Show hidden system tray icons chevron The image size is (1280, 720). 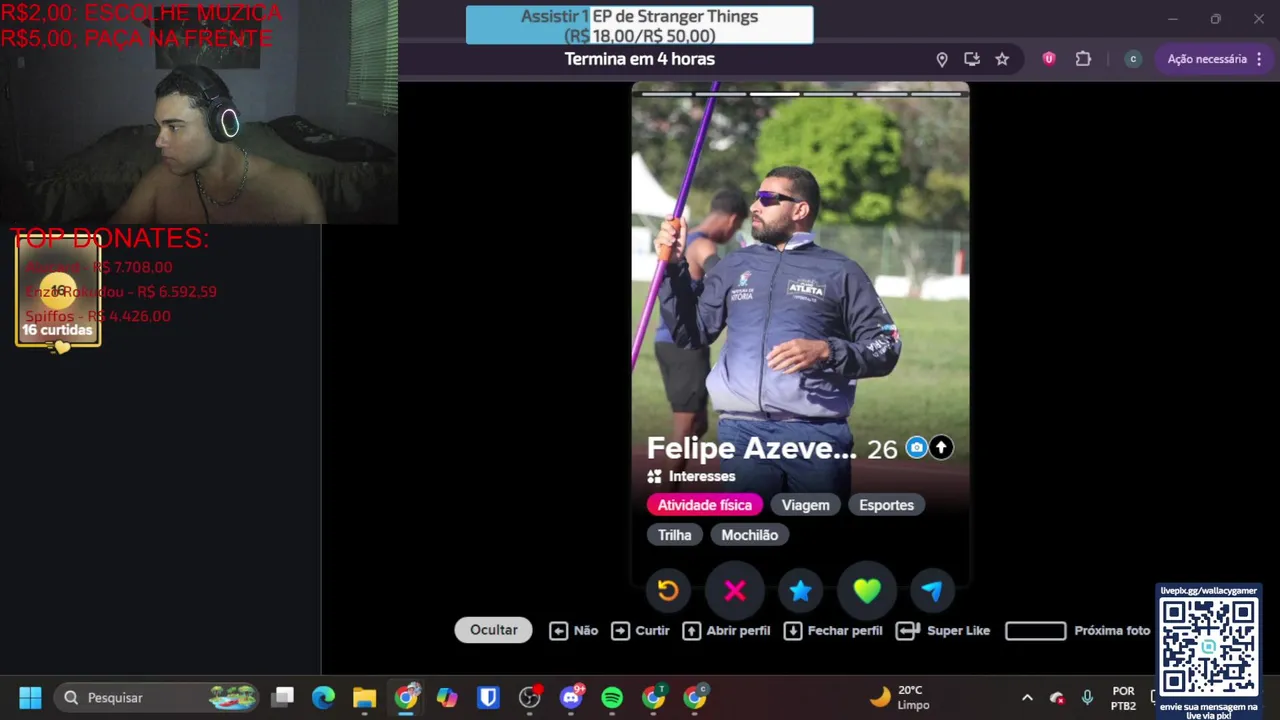coord(1027,698)
